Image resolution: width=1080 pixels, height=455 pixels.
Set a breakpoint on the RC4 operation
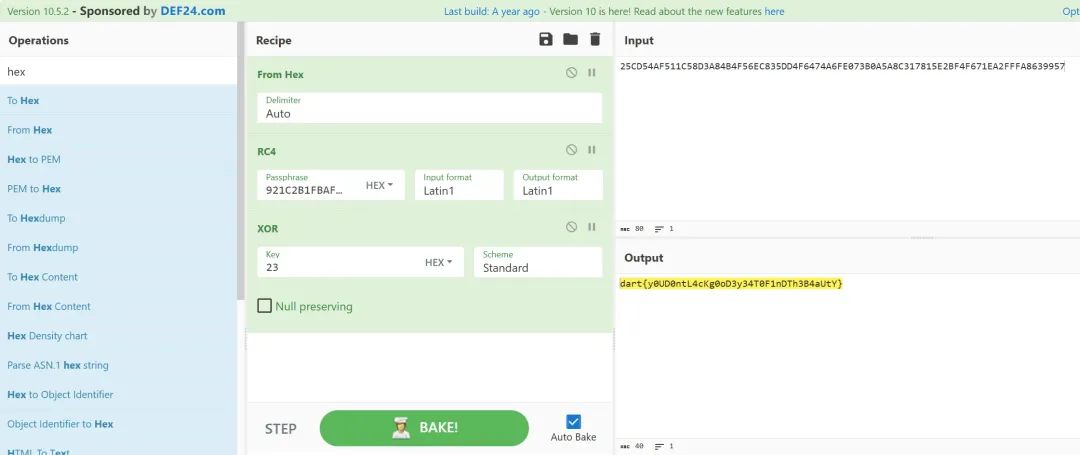click(x=592, y=149)
